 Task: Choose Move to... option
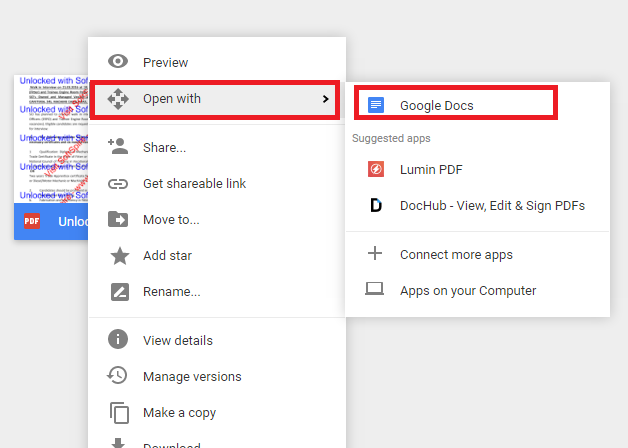(217, 219)
